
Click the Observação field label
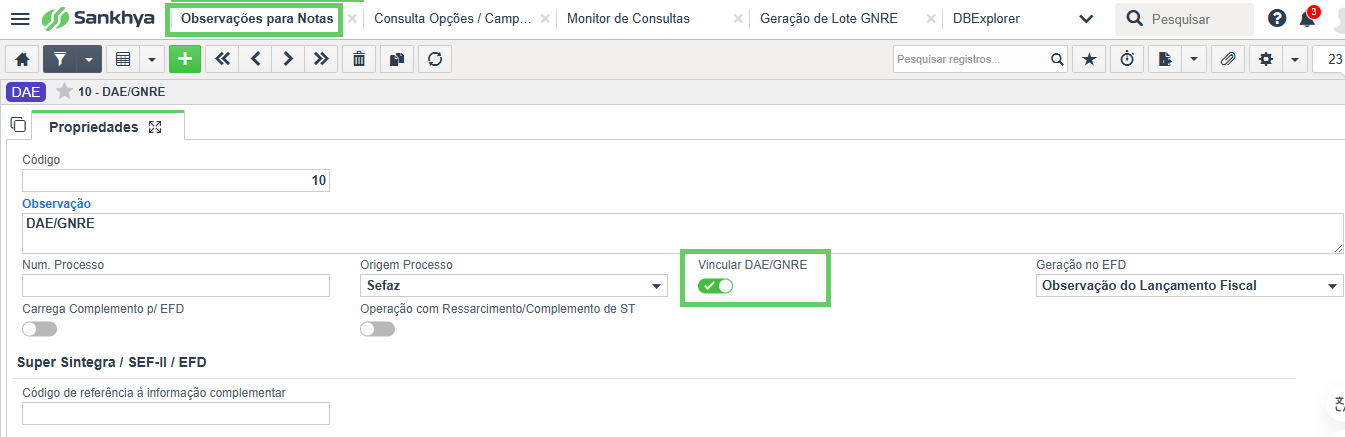tap(56, 204)
